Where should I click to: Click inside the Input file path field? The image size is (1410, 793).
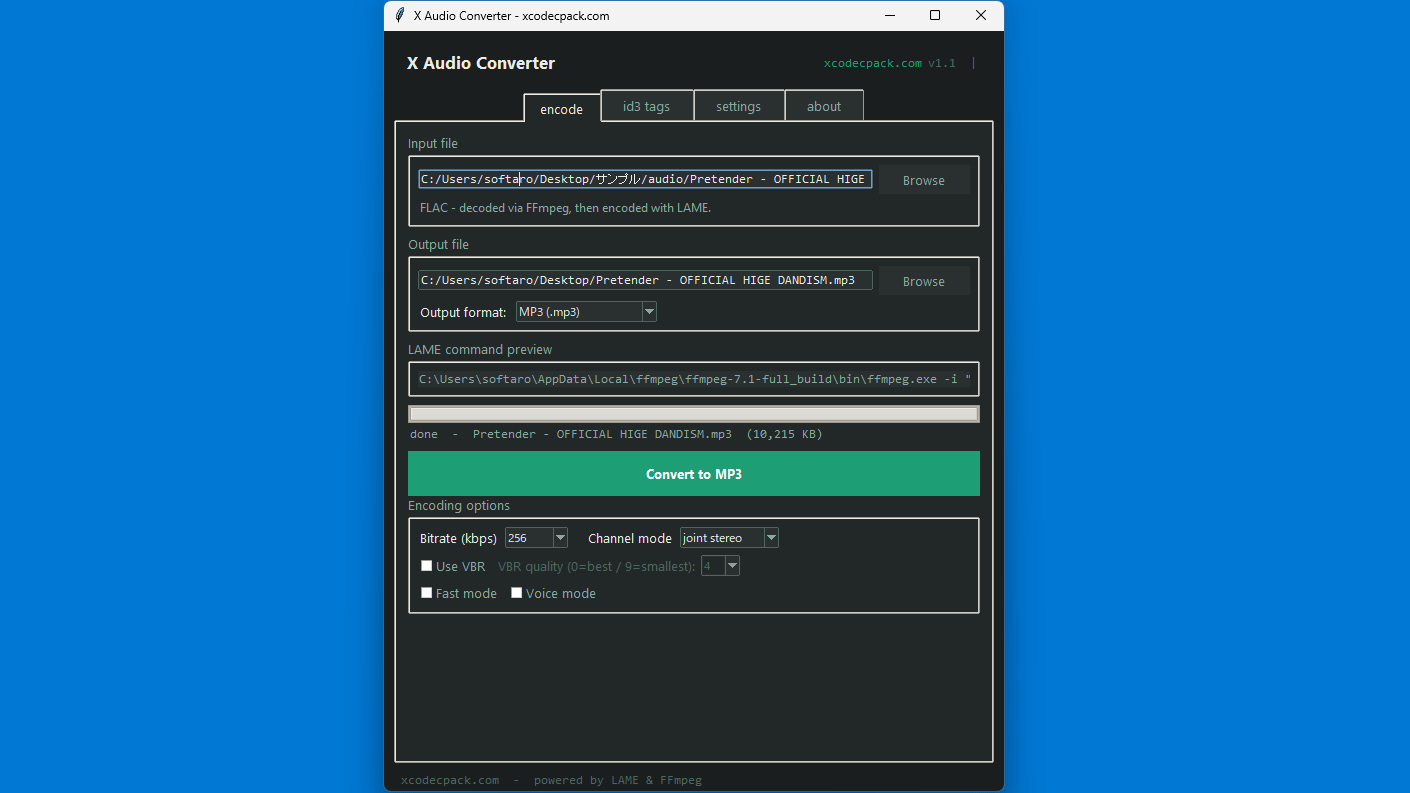(x=645, y=179)
